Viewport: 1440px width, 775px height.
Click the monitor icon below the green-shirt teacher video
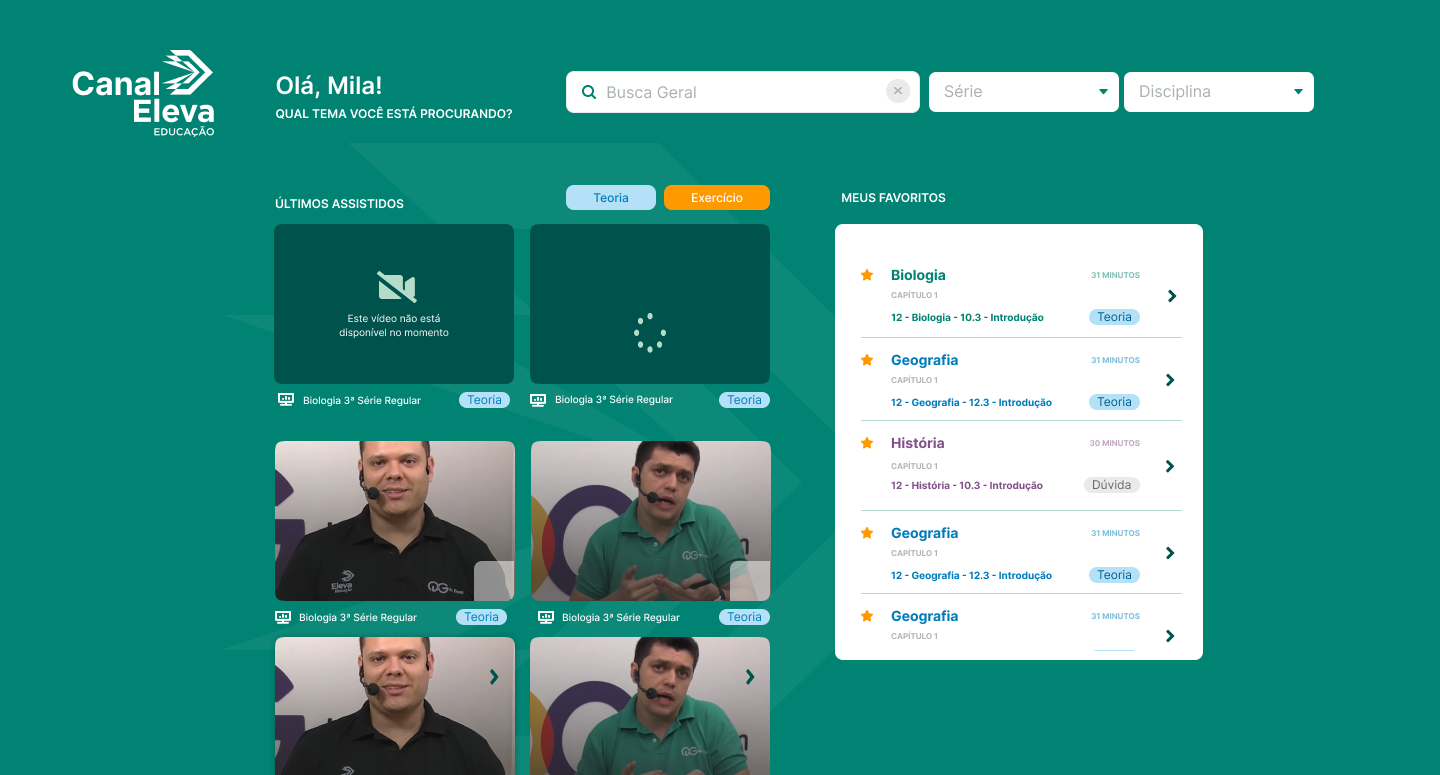click(x=546, y=617)
